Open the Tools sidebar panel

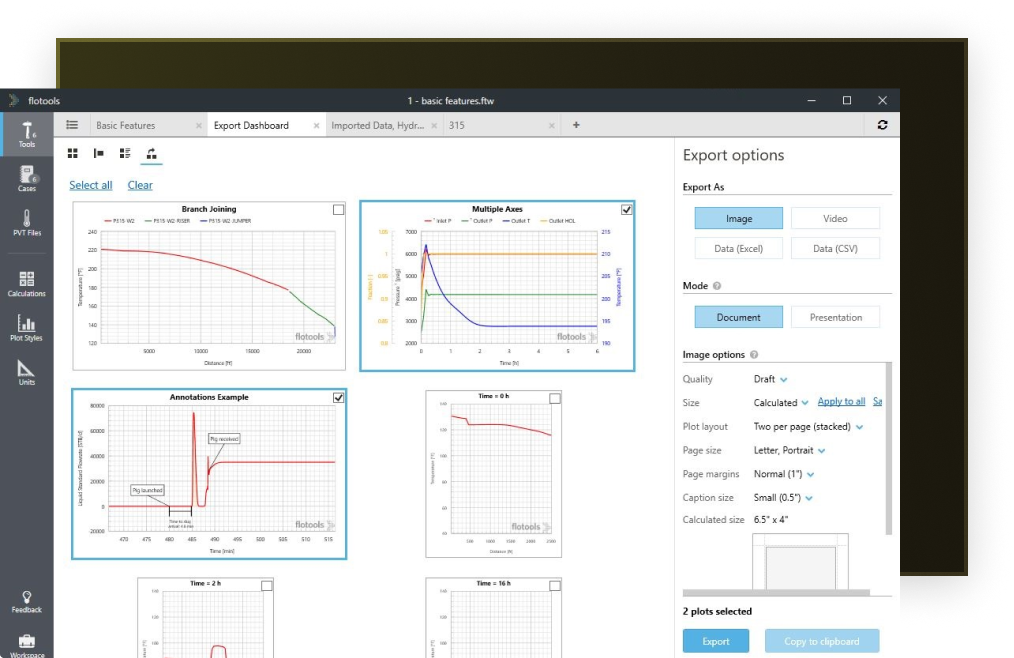(27, 133)
